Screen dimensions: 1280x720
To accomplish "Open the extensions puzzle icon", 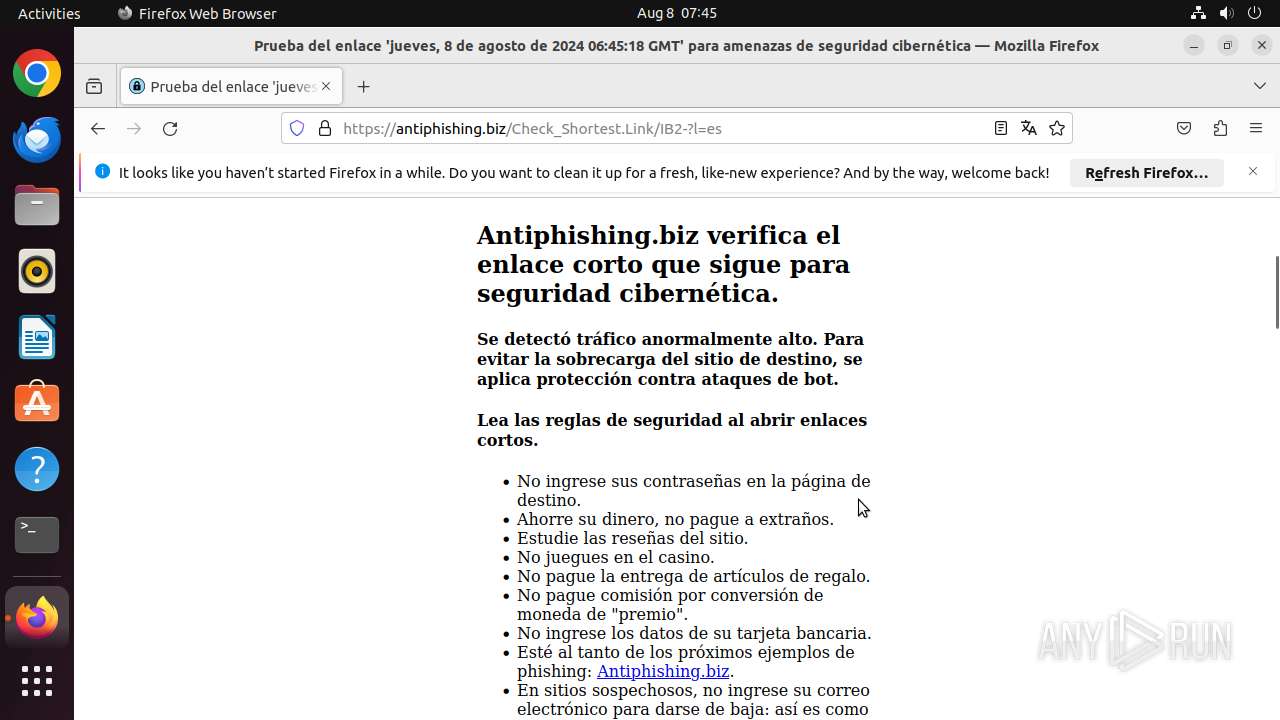I will [x=1220, y=128].
